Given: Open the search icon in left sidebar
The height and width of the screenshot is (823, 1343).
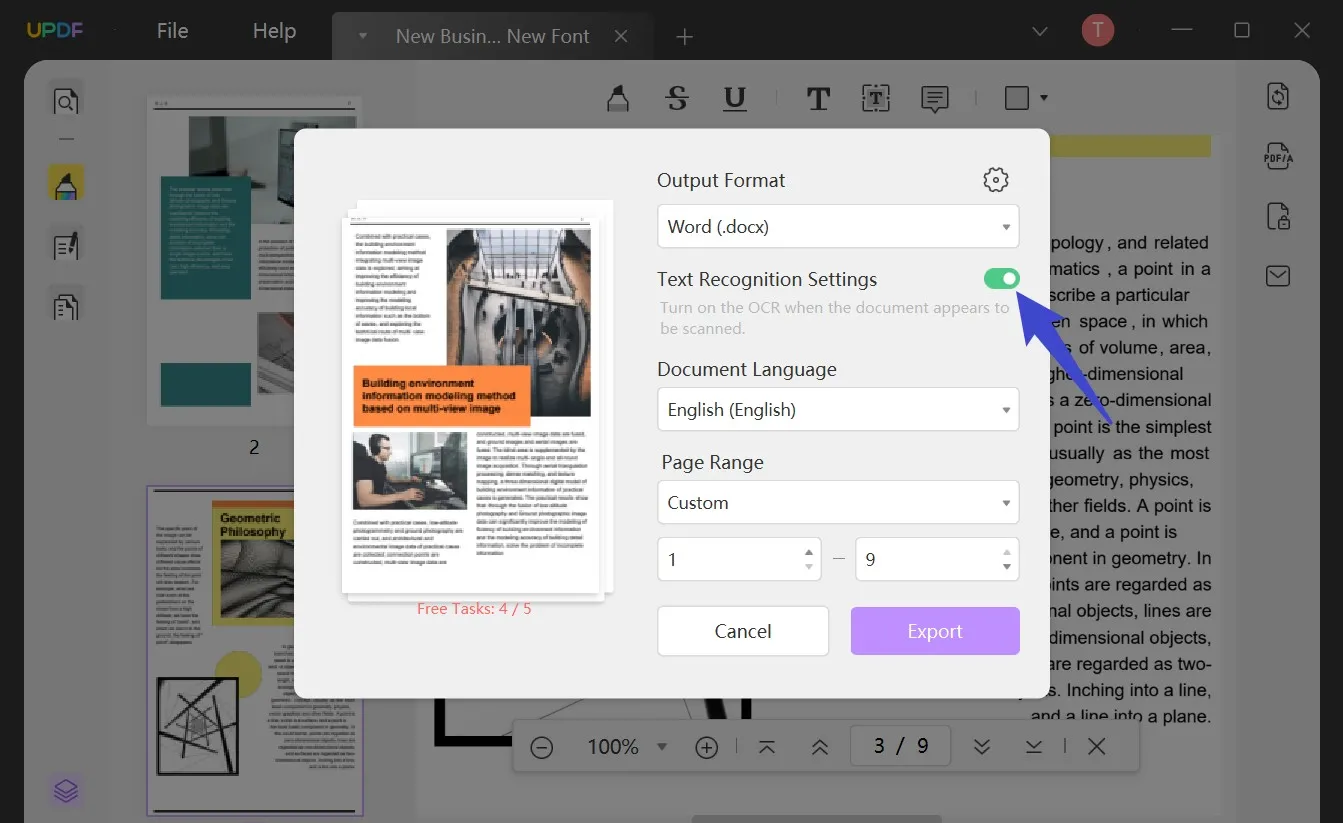Looking at the screenshot, I should point(66,102).
